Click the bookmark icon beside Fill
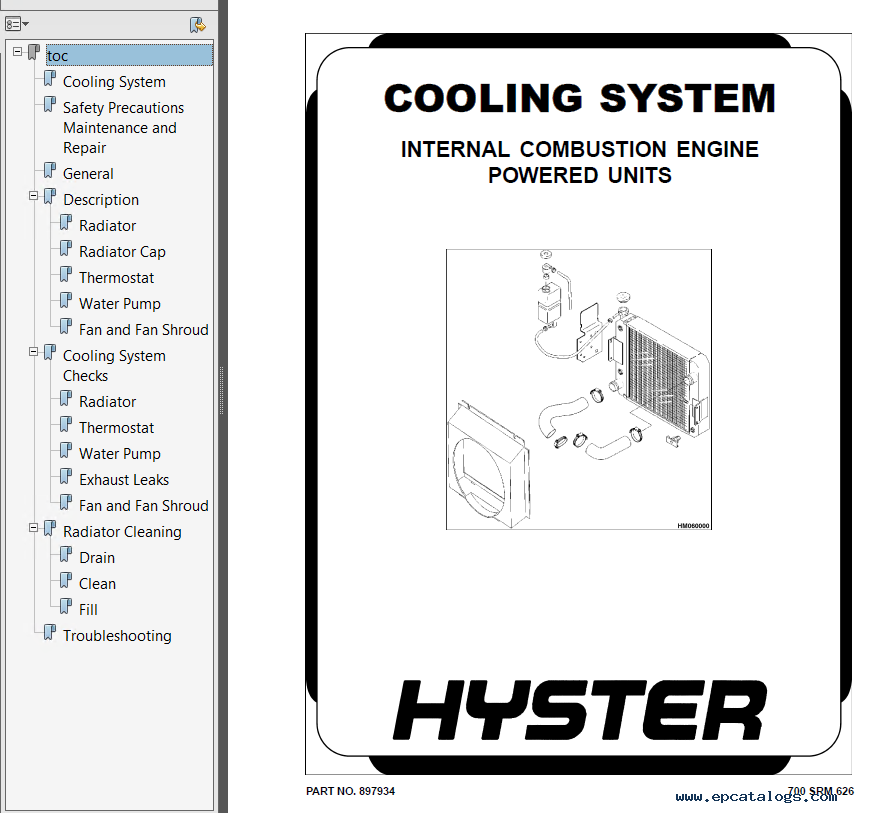The image size is (888, 813). [x=66, y=606]
